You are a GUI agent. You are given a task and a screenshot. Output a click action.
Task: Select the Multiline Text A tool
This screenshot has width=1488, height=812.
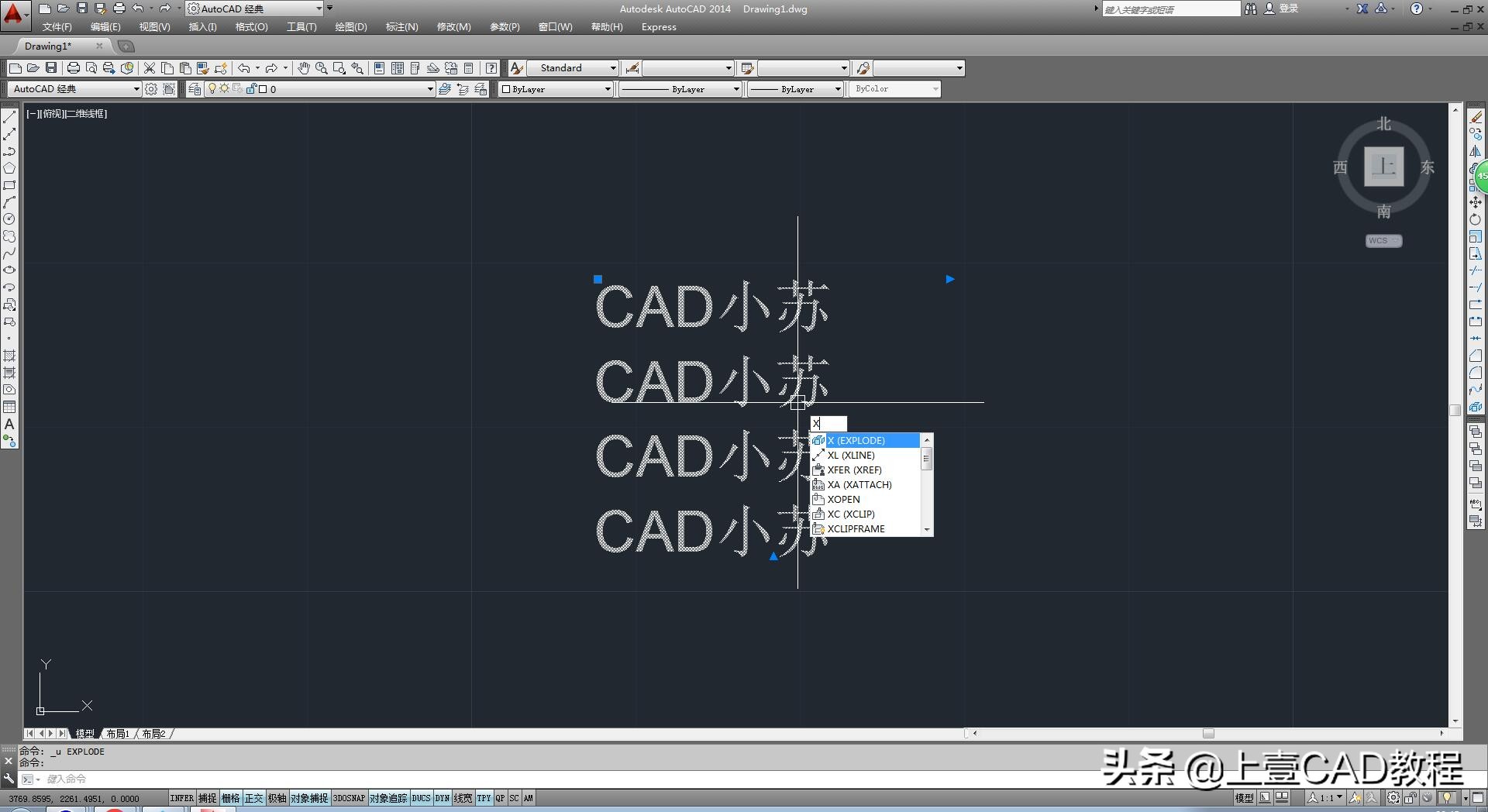[x=9, y=424]
